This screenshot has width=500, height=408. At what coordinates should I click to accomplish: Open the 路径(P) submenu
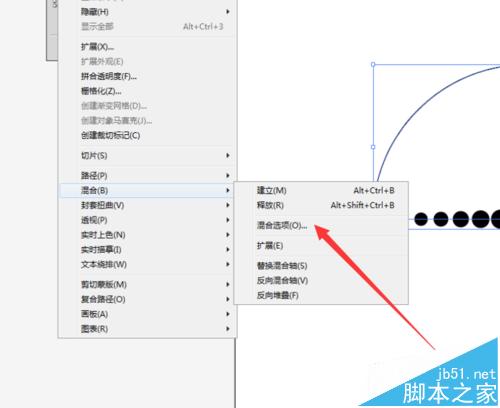pyautogui.click(x=147, y=175)
